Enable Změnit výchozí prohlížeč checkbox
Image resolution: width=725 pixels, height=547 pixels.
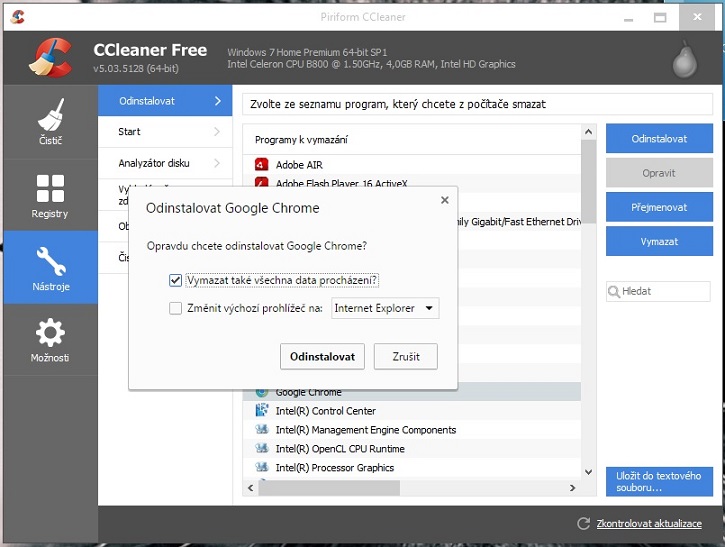[x=176, y=309]
